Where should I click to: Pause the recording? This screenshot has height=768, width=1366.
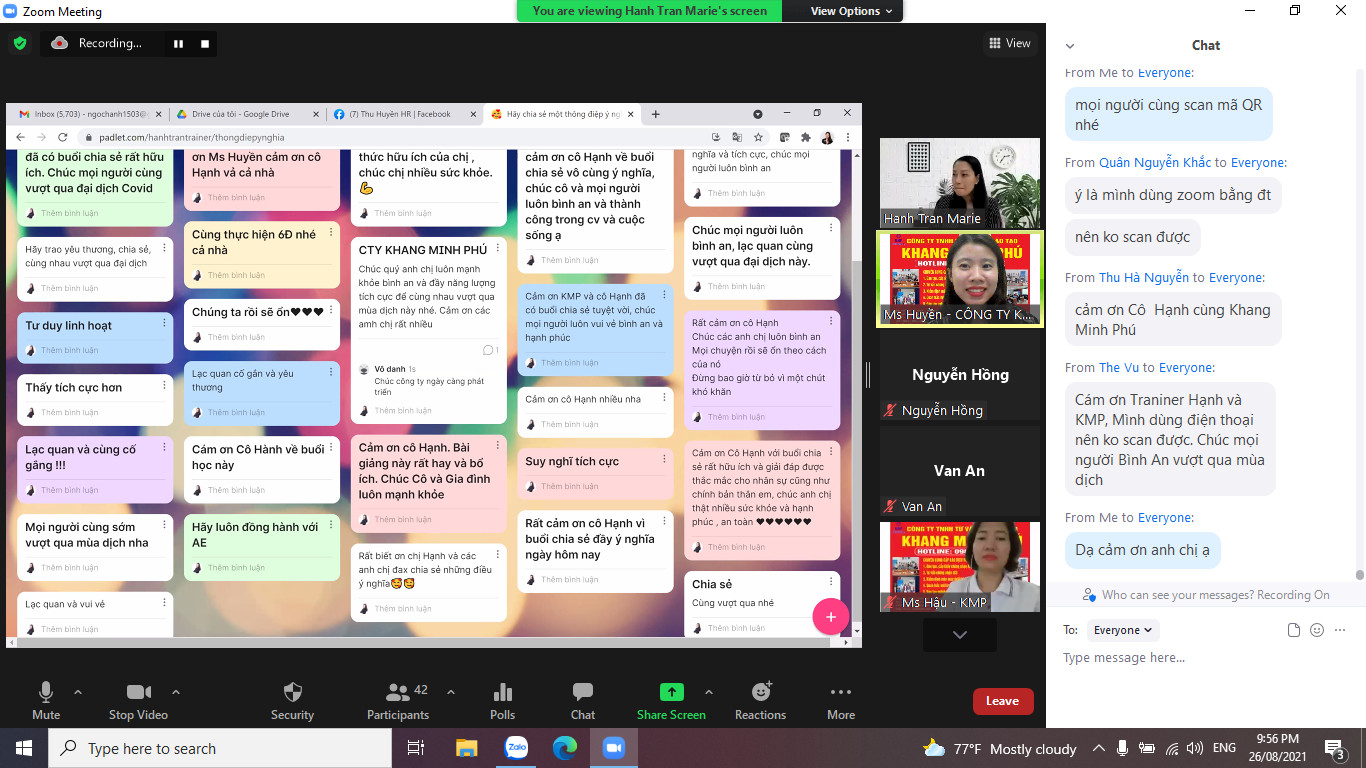click(x=179, y=44)
